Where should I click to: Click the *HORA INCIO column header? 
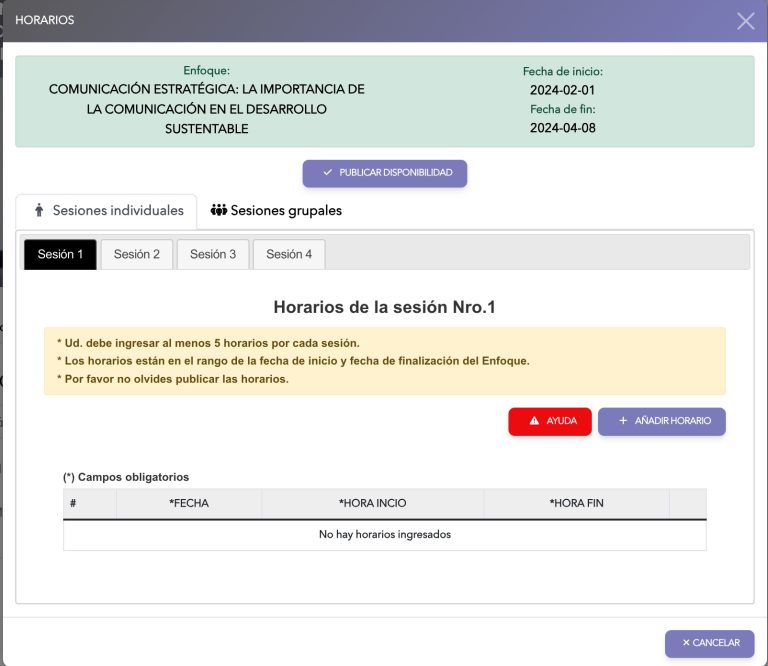point(372,503)
